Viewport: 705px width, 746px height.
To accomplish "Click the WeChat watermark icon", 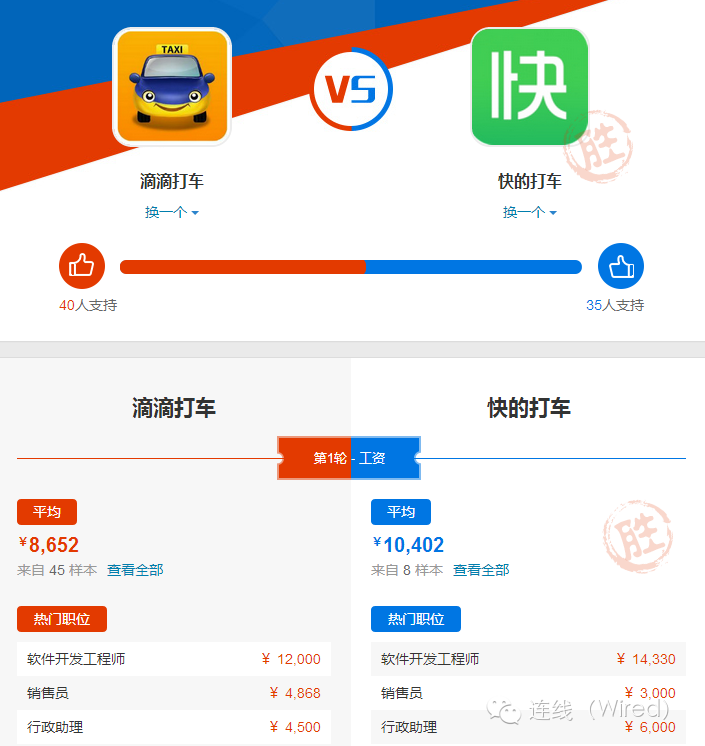I will 504,712.
